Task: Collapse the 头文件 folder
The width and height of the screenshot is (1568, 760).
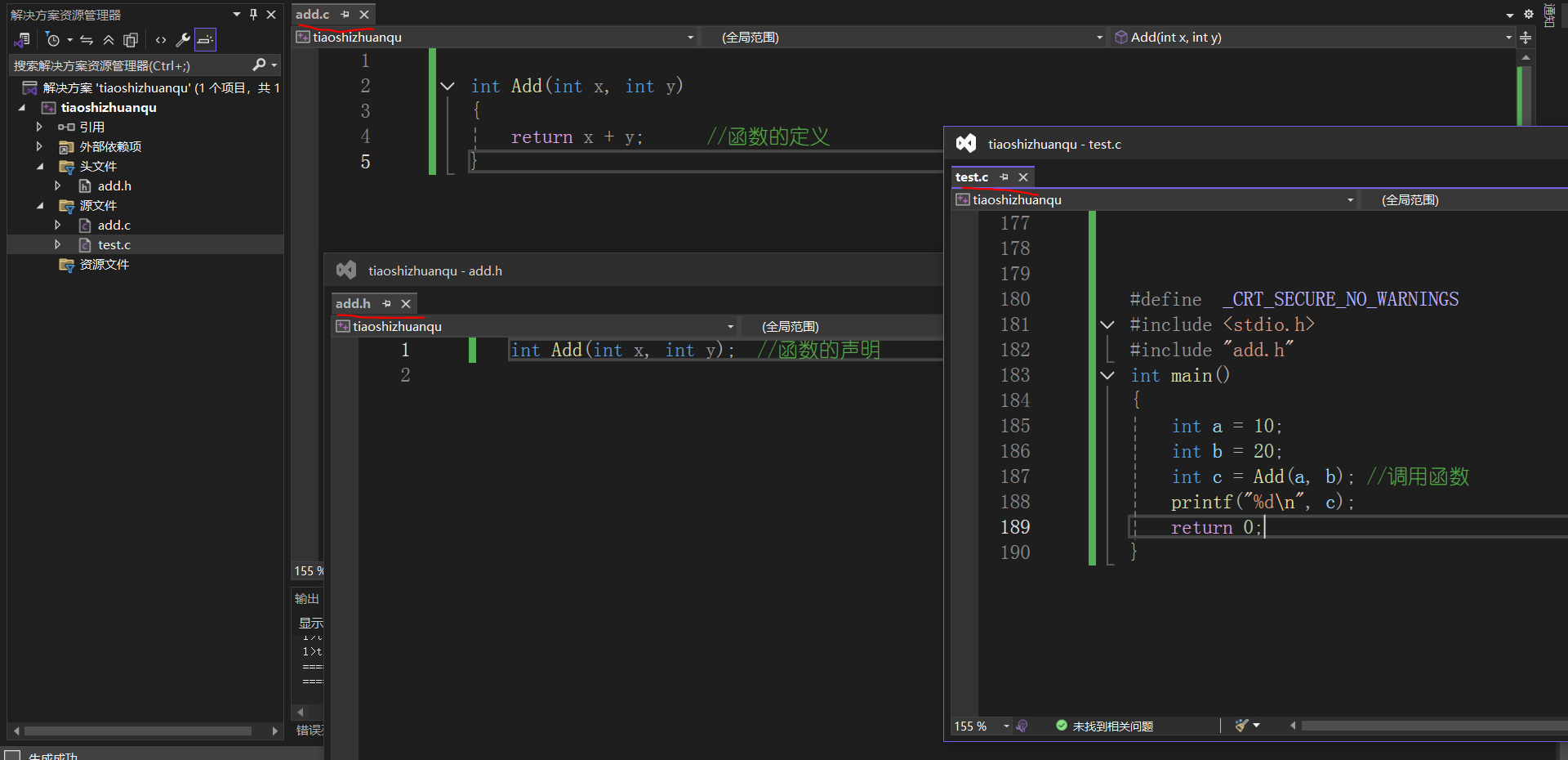Action: coord(41,167)
